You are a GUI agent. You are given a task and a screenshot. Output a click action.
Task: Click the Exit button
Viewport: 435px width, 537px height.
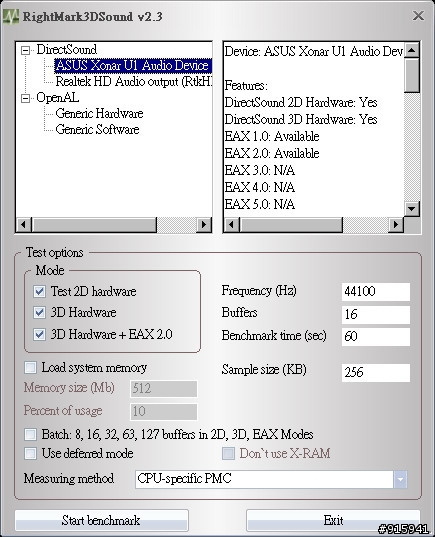(x=333, y=520)
